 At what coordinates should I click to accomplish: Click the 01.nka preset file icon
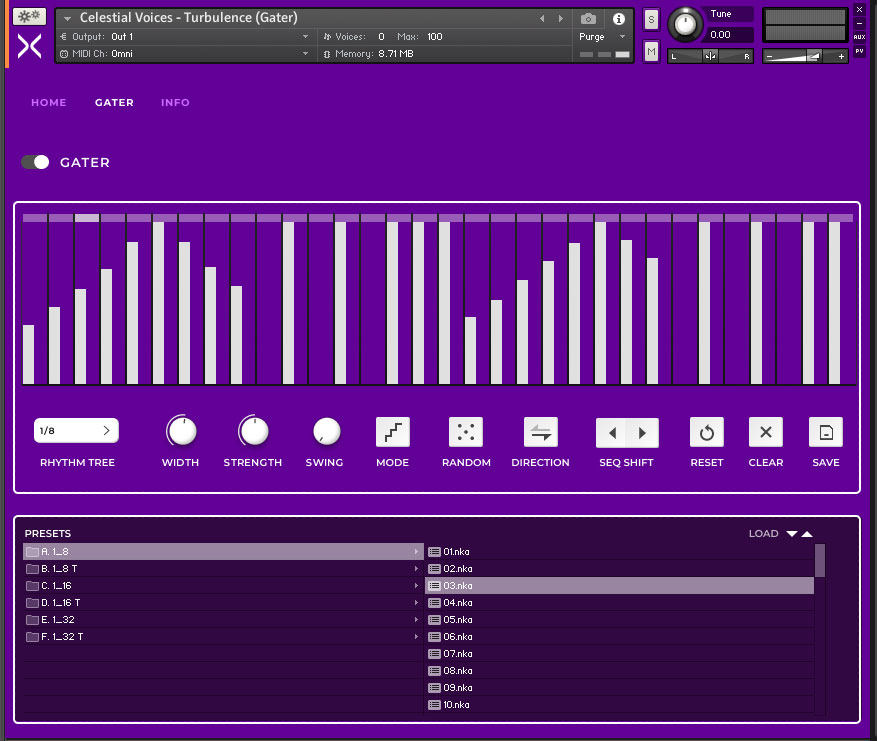coord(434,552)
